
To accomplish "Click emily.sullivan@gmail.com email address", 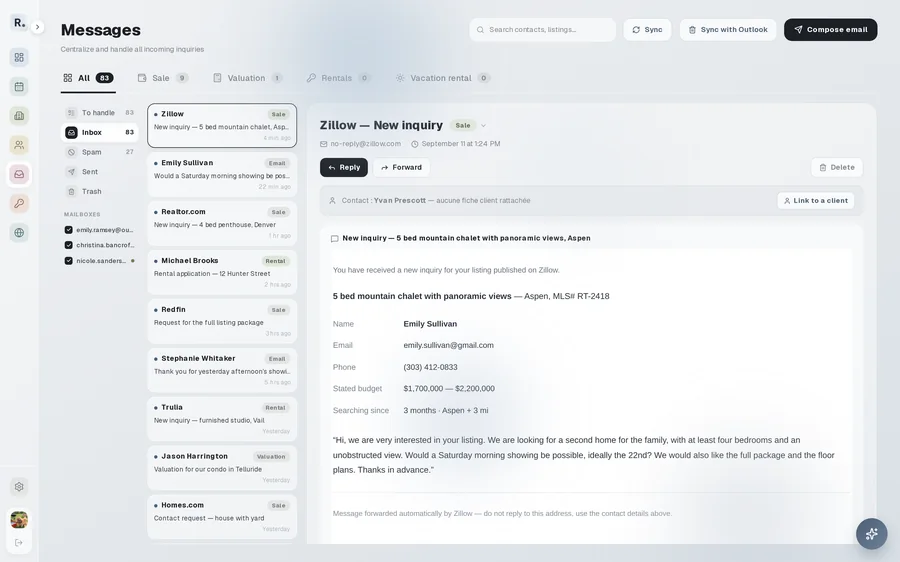I will pyautogui.click(x=448, y=346).
